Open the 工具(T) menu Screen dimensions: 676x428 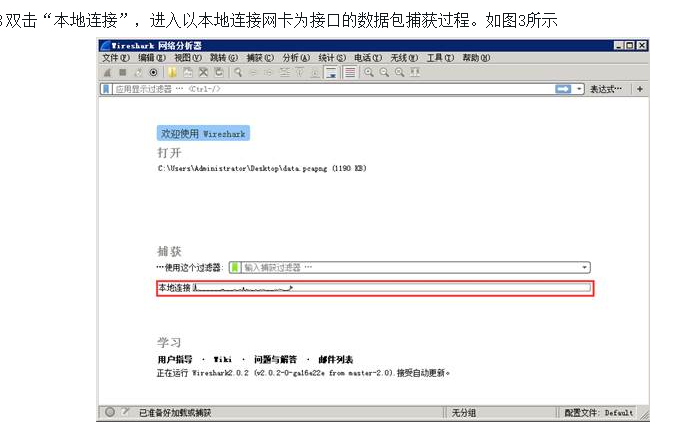(x=440, y=57)
